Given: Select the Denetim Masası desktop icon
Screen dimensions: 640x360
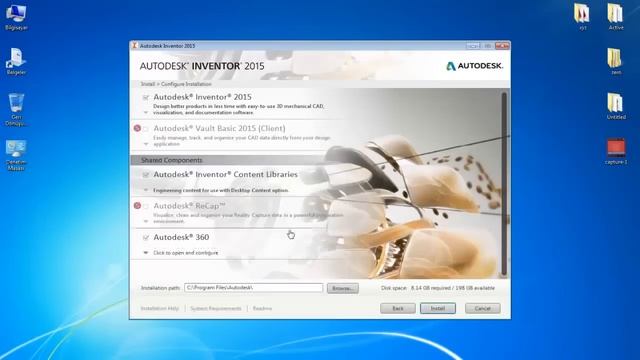Looking at the screenshot, I should pyautogui.click(x=16, y=155).
